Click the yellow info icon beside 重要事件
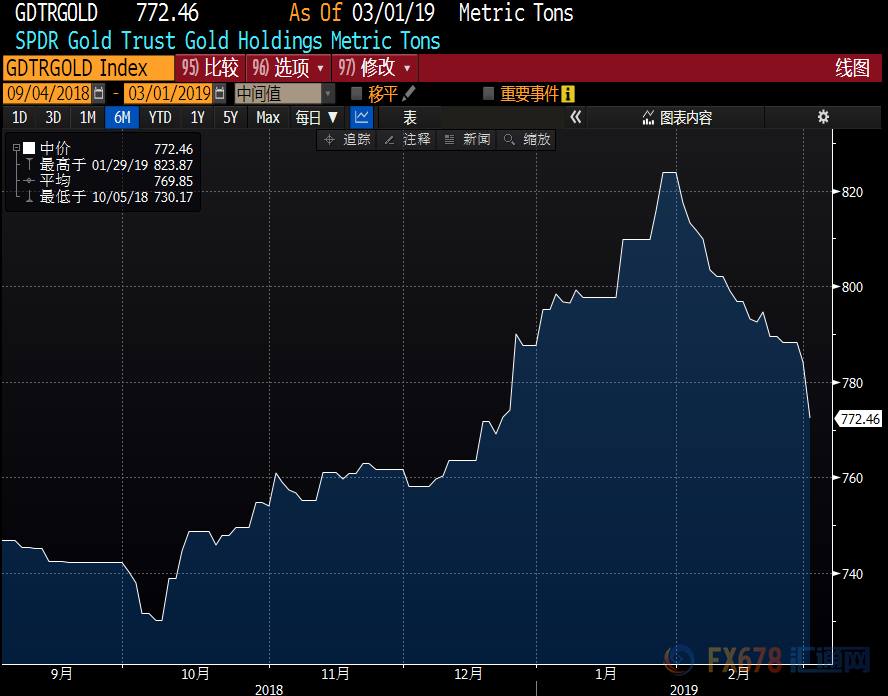The width and height of the screenshot is (888, 696). [x=568, y=93]
